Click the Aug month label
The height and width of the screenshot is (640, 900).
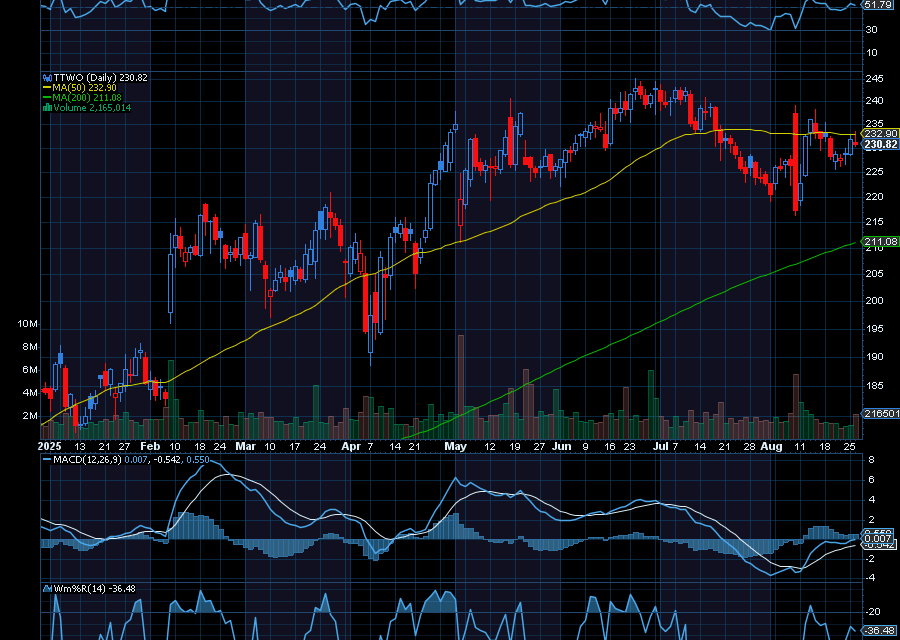tap(771, 447)
